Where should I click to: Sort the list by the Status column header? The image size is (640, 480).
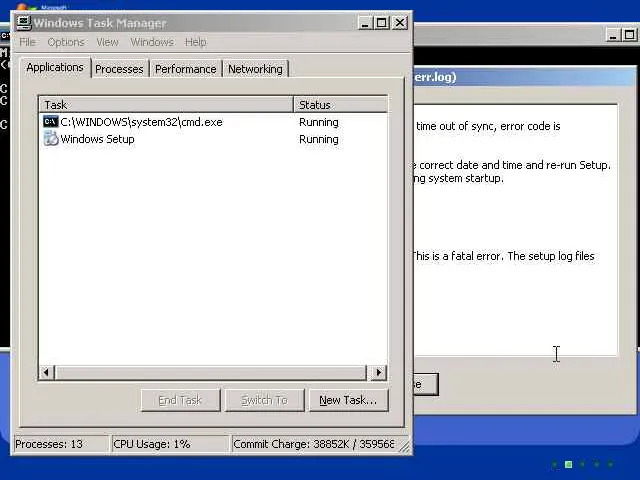pos(340,105)
